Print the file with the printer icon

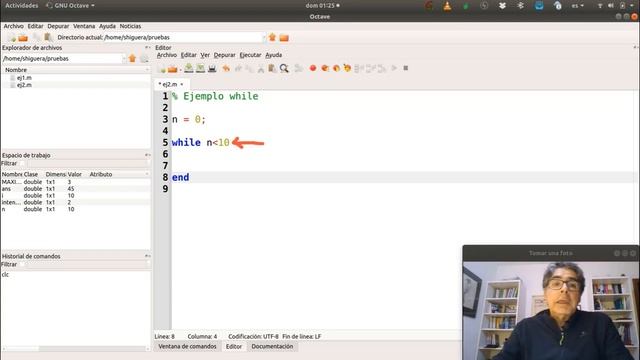pos(212,69)
